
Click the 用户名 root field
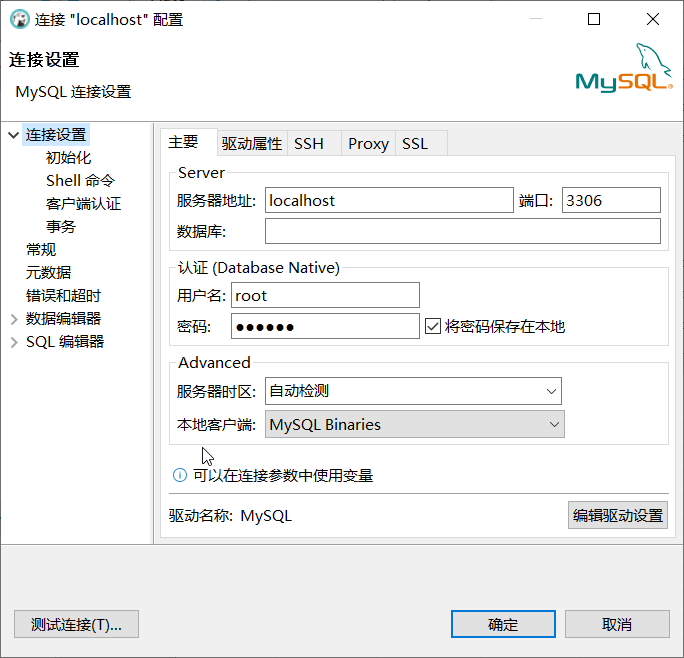click(x=325, y=295)
